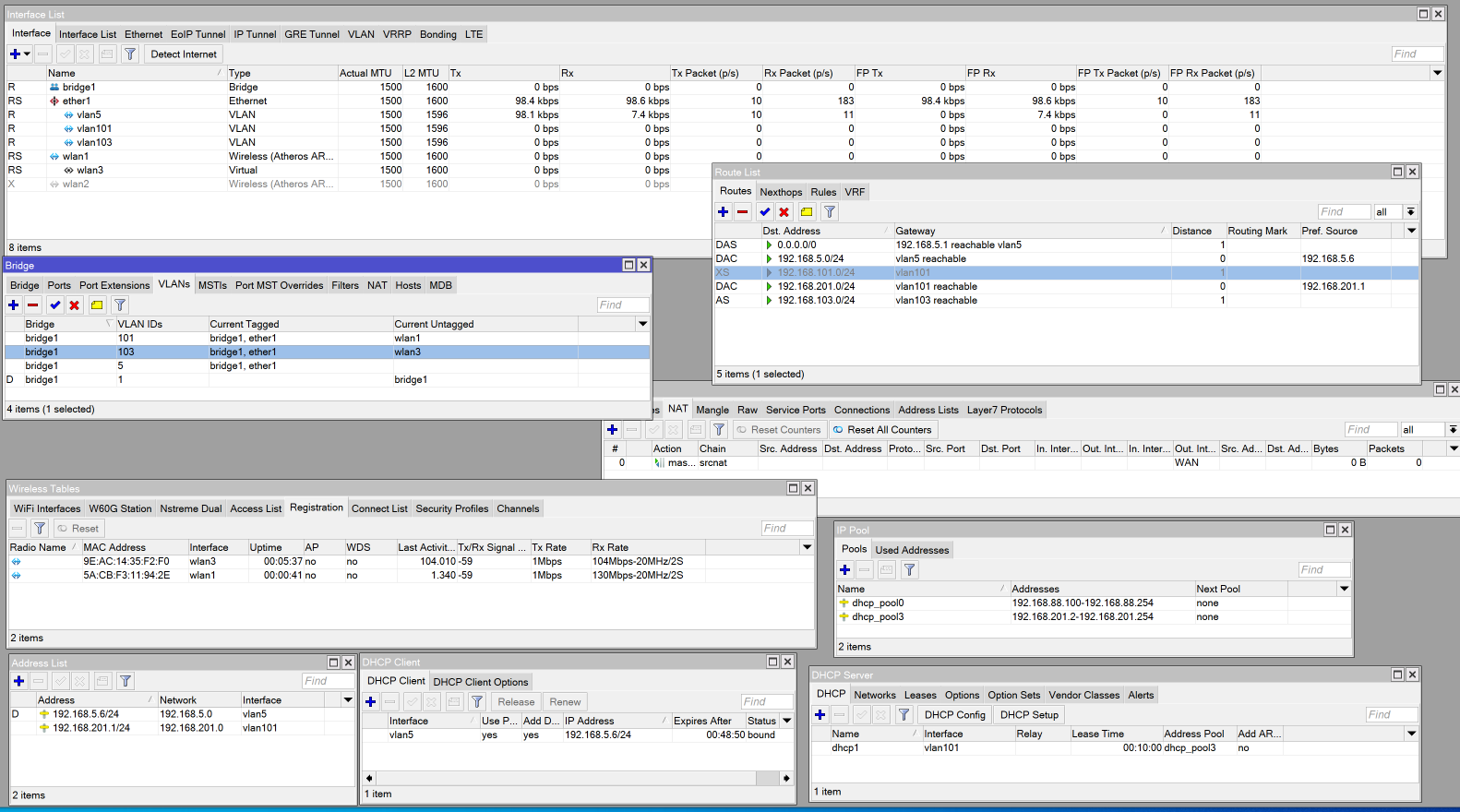Open DHCP Setup in DHCP Server
The width and height of the screenshot is (1460, 812).
tap(1029, 715)
